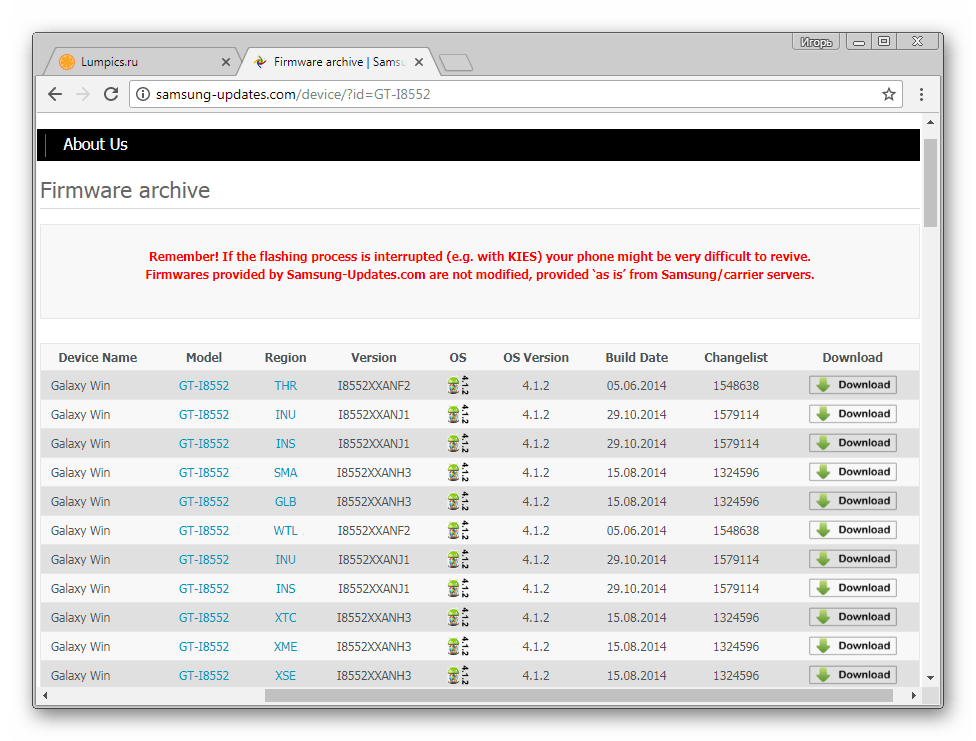Click the browser back arrow button
Image resolution: width=976 pixels, height=741 pixels.
[55, 94]
